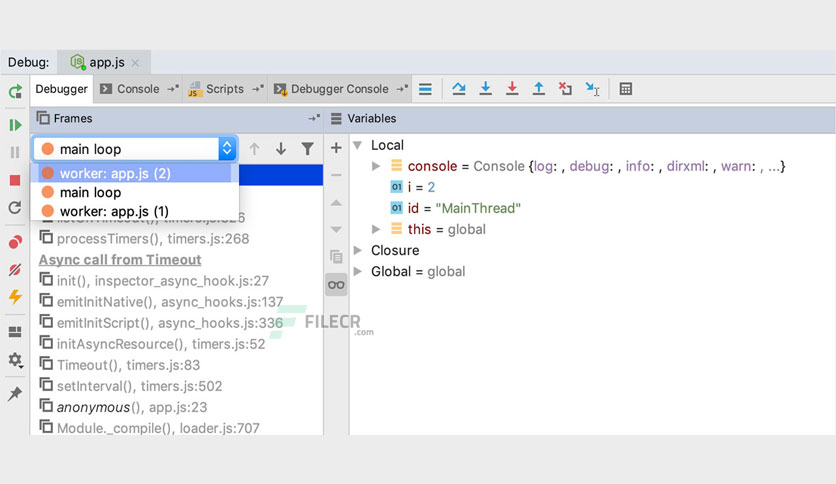Image resolution: width=836 pixels, height=484 pixels.
Task: Expand the Global = global node
Action: (358, 271)
